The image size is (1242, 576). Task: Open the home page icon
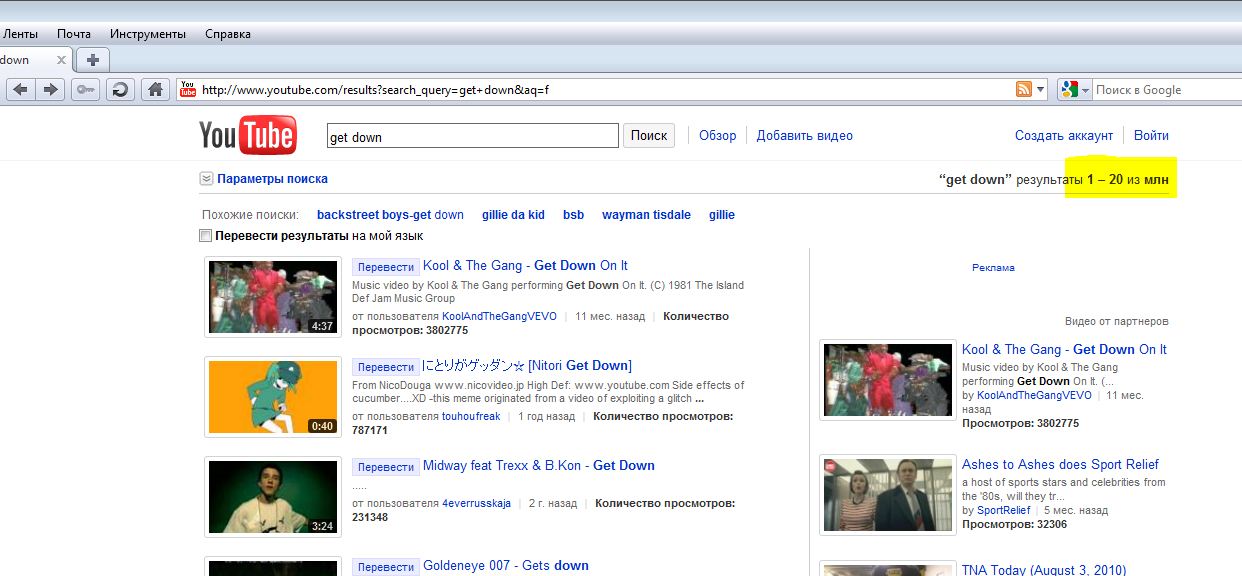click(155, 89)
